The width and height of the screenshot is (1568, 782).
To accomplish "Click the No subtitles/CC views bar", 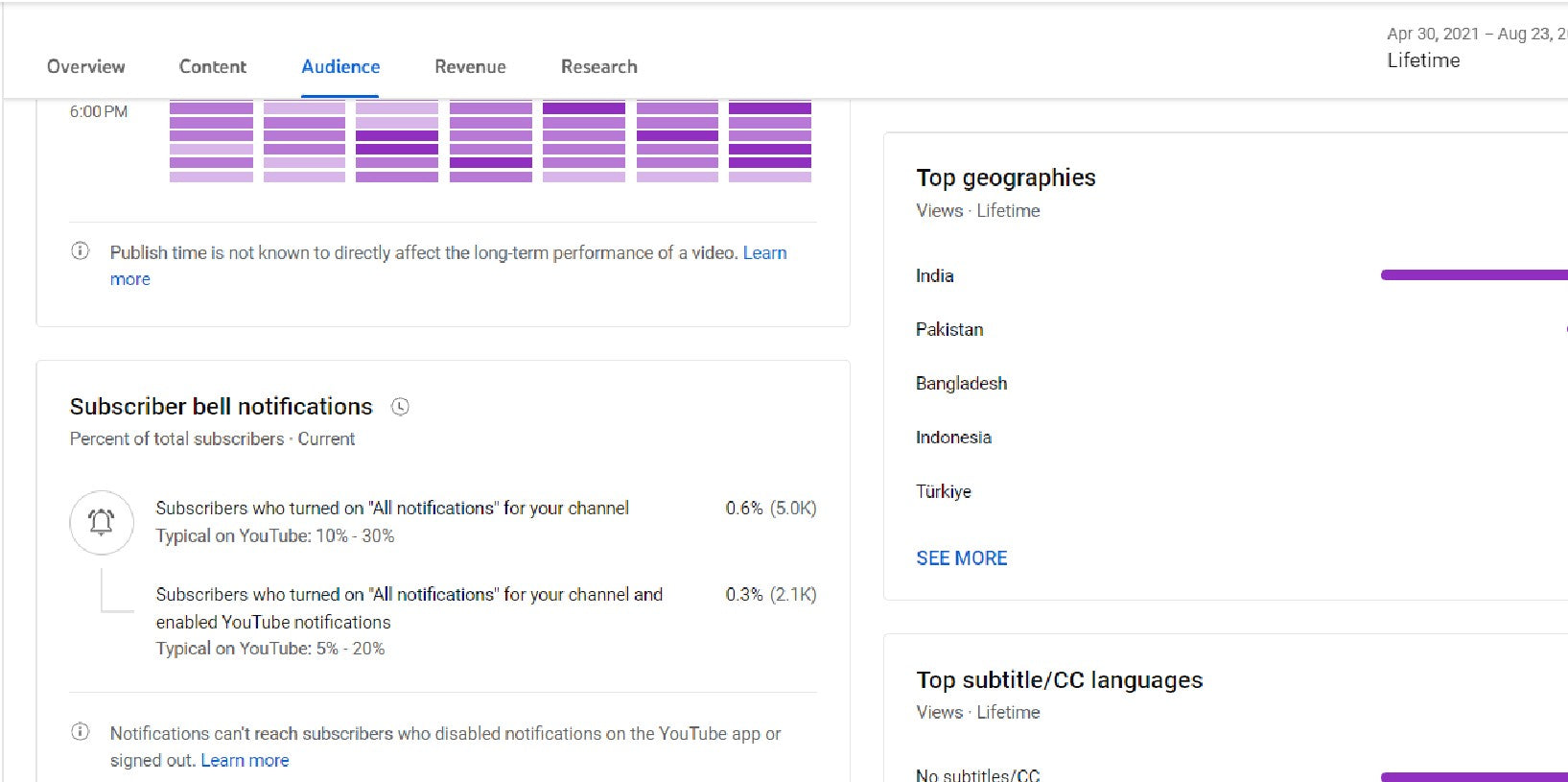I will tap(1473, 776).
